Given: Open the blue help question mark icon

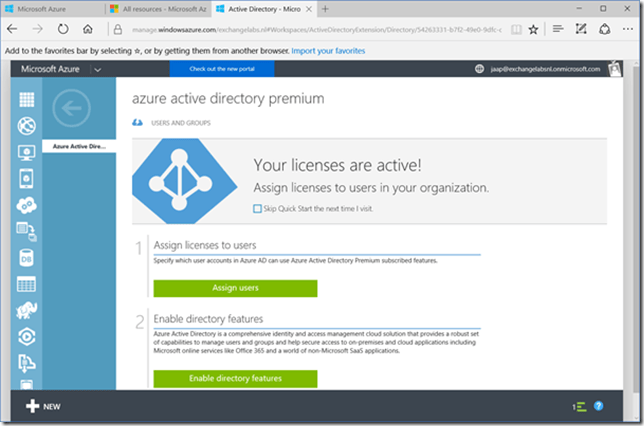Looking at the screenshot, I should point(599,406).
